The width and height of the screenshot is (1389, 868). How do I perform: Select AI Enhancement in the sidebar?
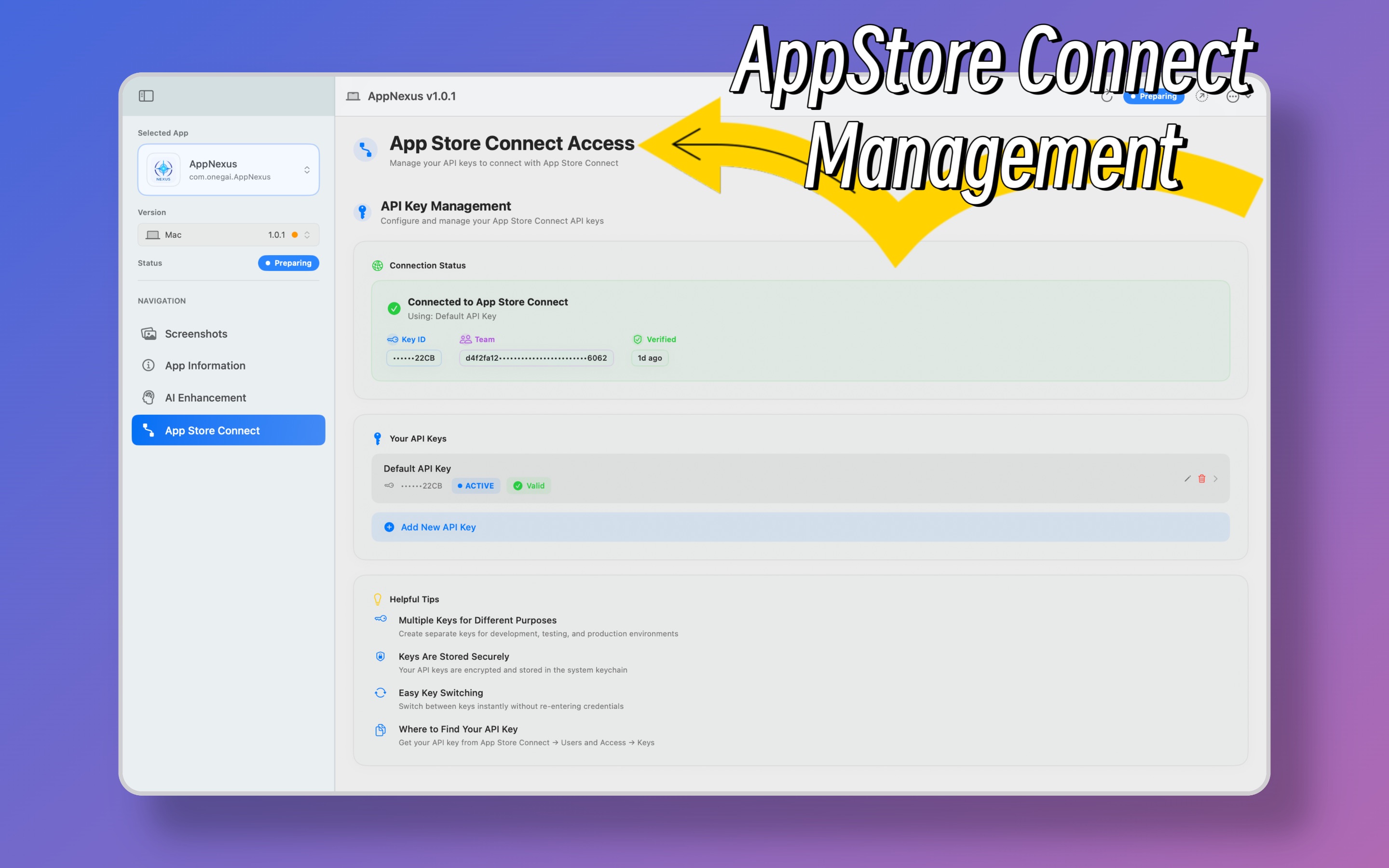tap(205, 398)
